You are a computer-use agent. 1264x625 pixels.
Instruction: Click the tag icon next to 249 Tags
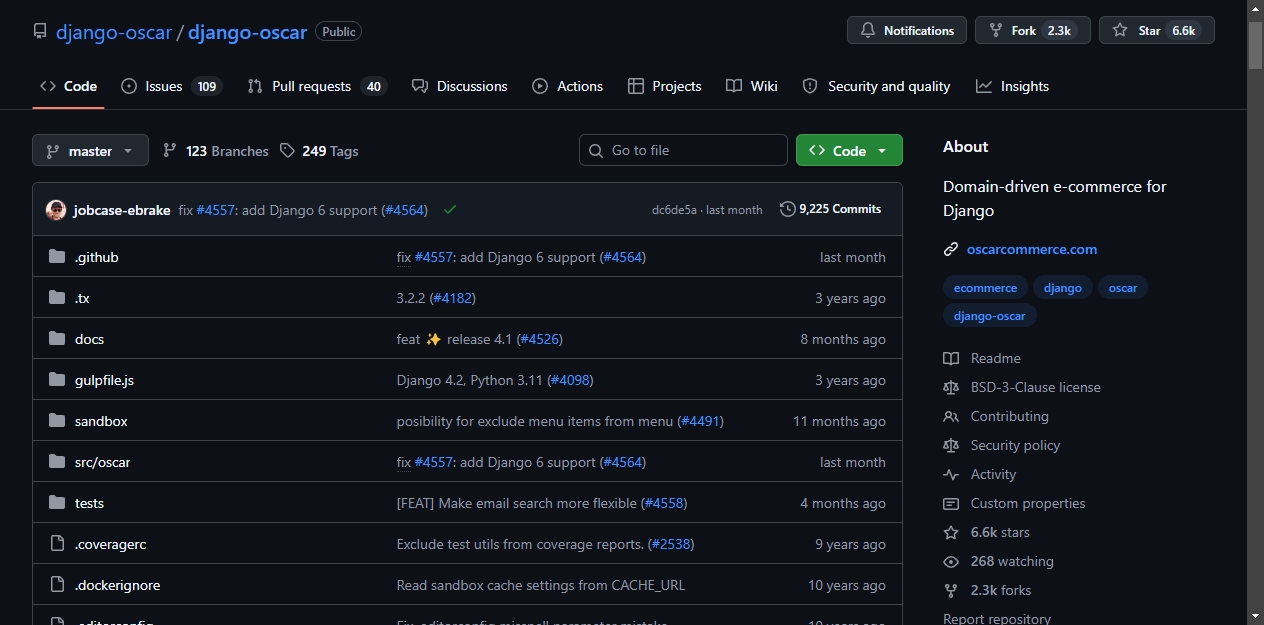pos(287,151)
